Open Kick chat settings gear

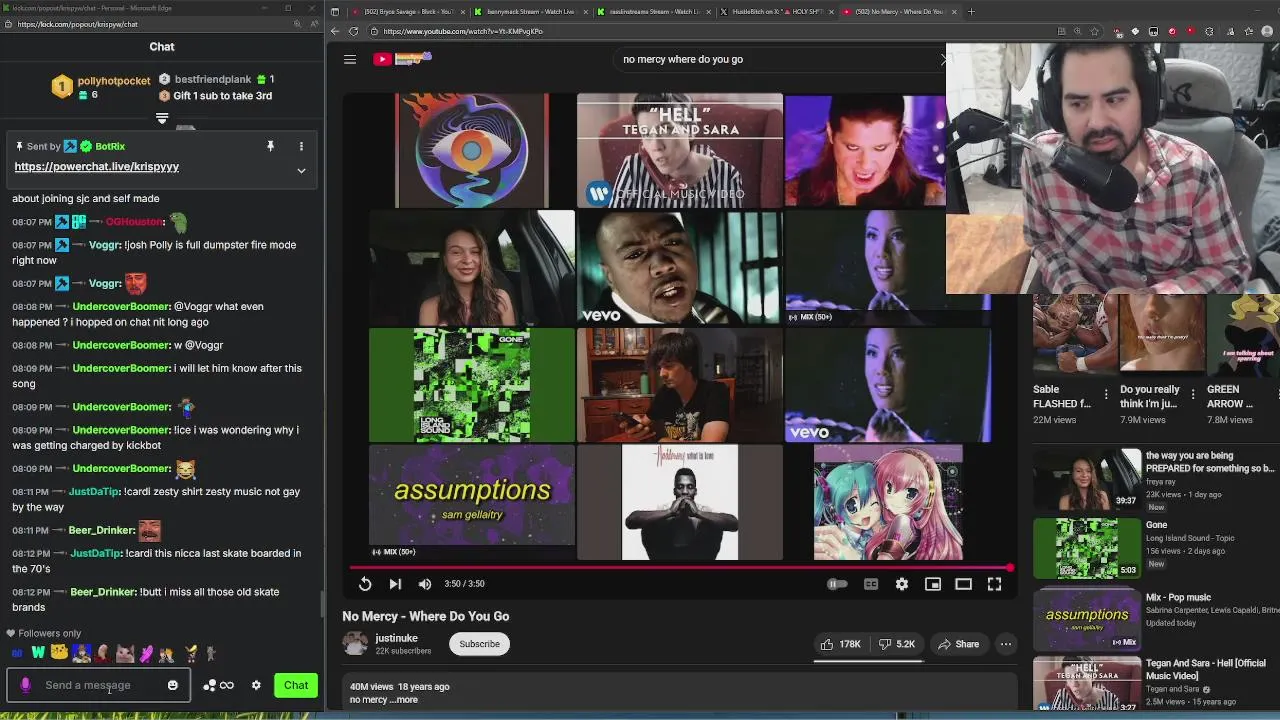tap(256, 685)
